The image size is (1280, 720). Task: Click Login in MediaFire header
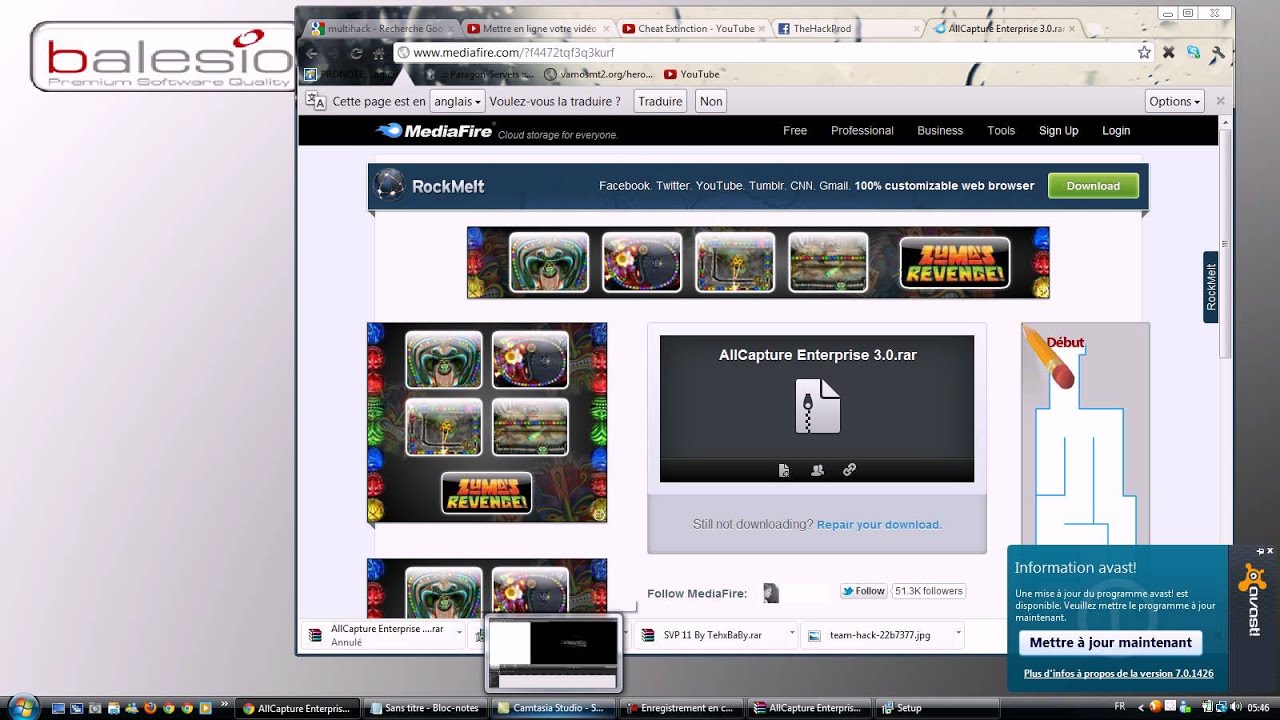click(x=1116, y=131)
